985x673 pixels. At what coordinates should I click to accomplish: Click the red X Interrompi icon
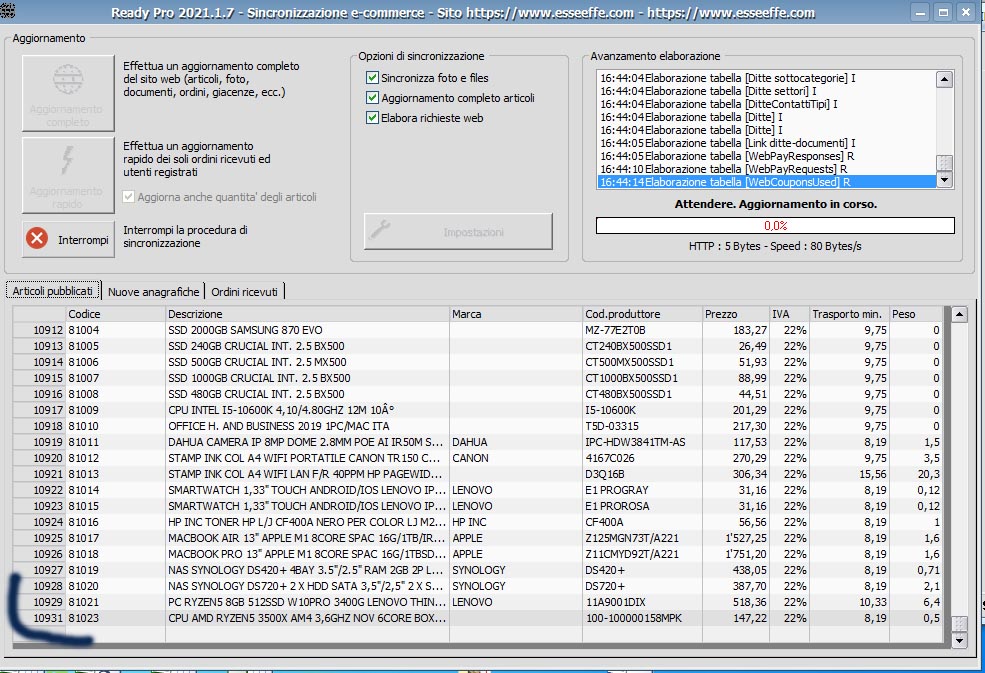37,238
